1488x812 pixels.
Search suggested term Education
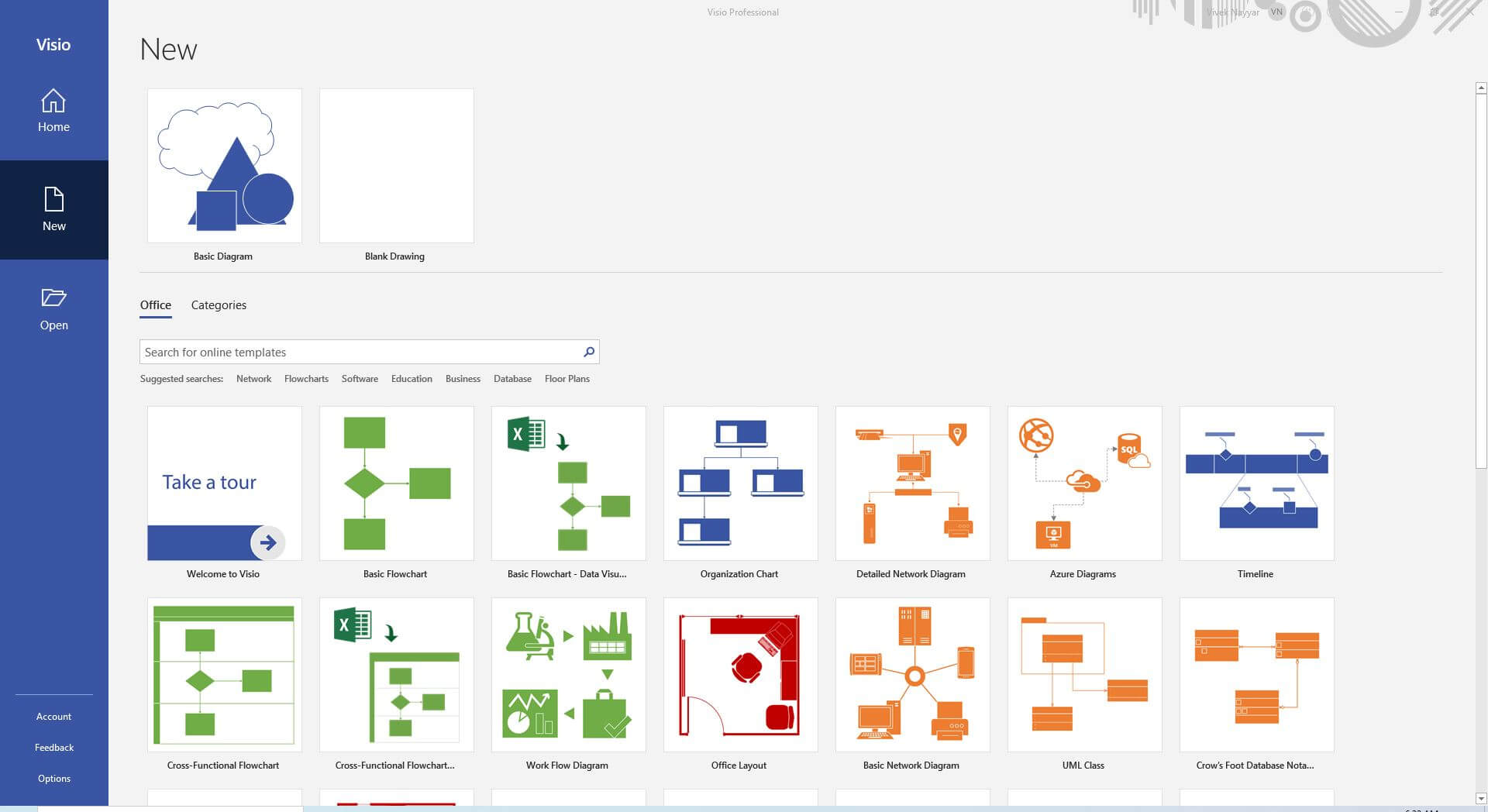click(x=412, y=379)
